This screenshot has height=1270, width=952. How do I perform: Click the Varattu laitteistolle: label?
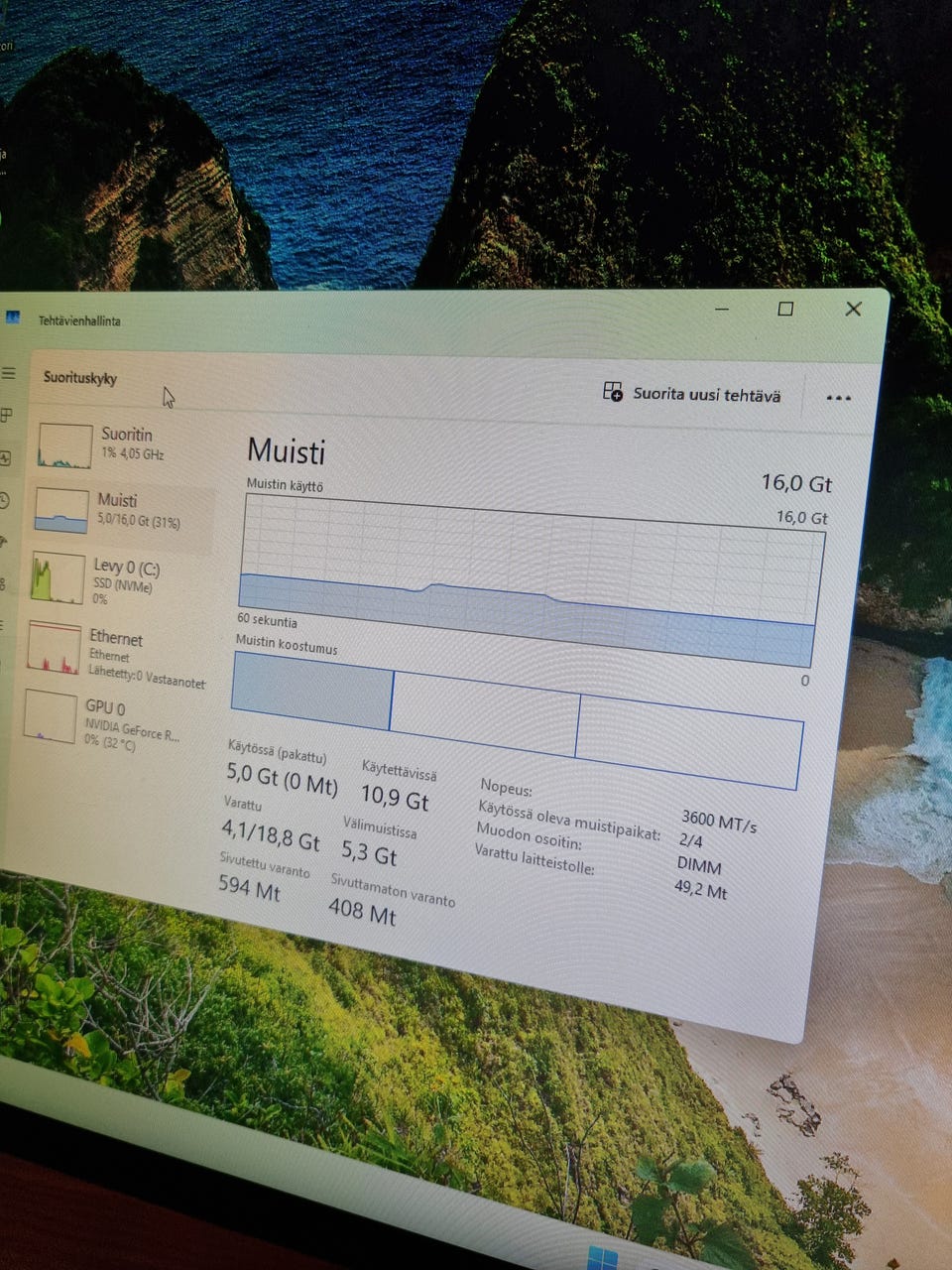pyautogui.click(x=534, y=859)
